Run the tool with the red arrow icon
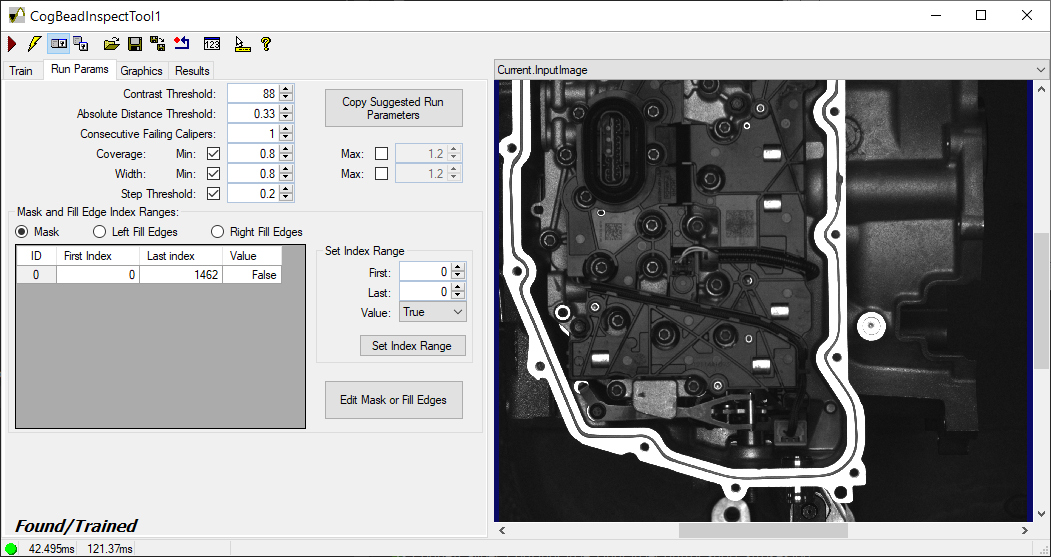The width and height of the screenshot is (1051, 557). tap(12, 44)
